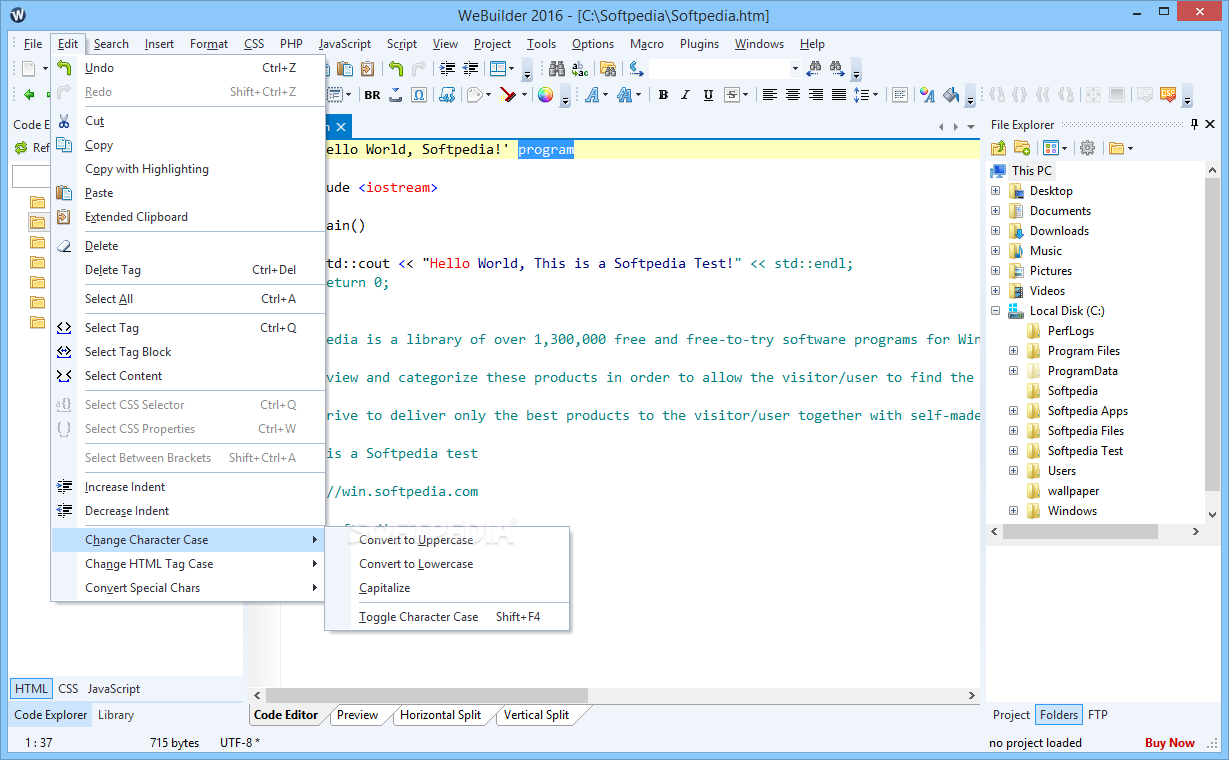Click the green back arrow under File menu

tap(29, 95)
